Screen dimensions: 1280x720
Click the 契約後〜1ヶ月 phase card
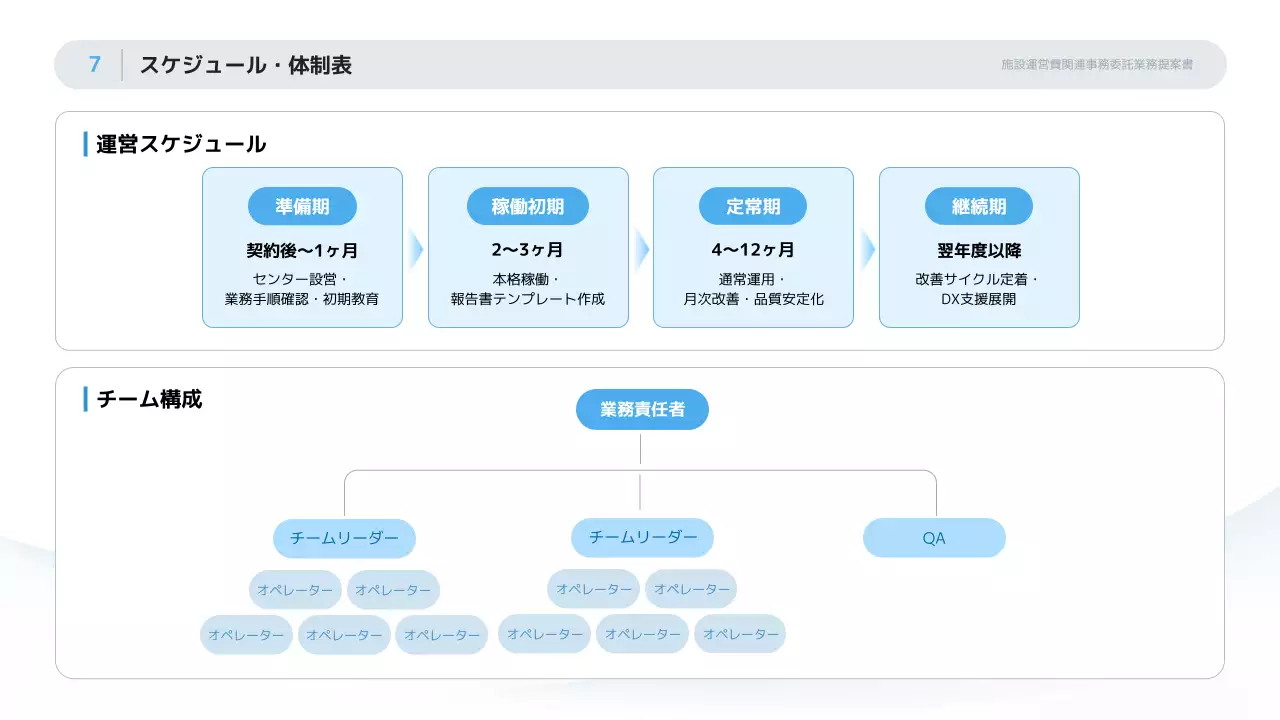pyautogui.click(x=302, y=251)
